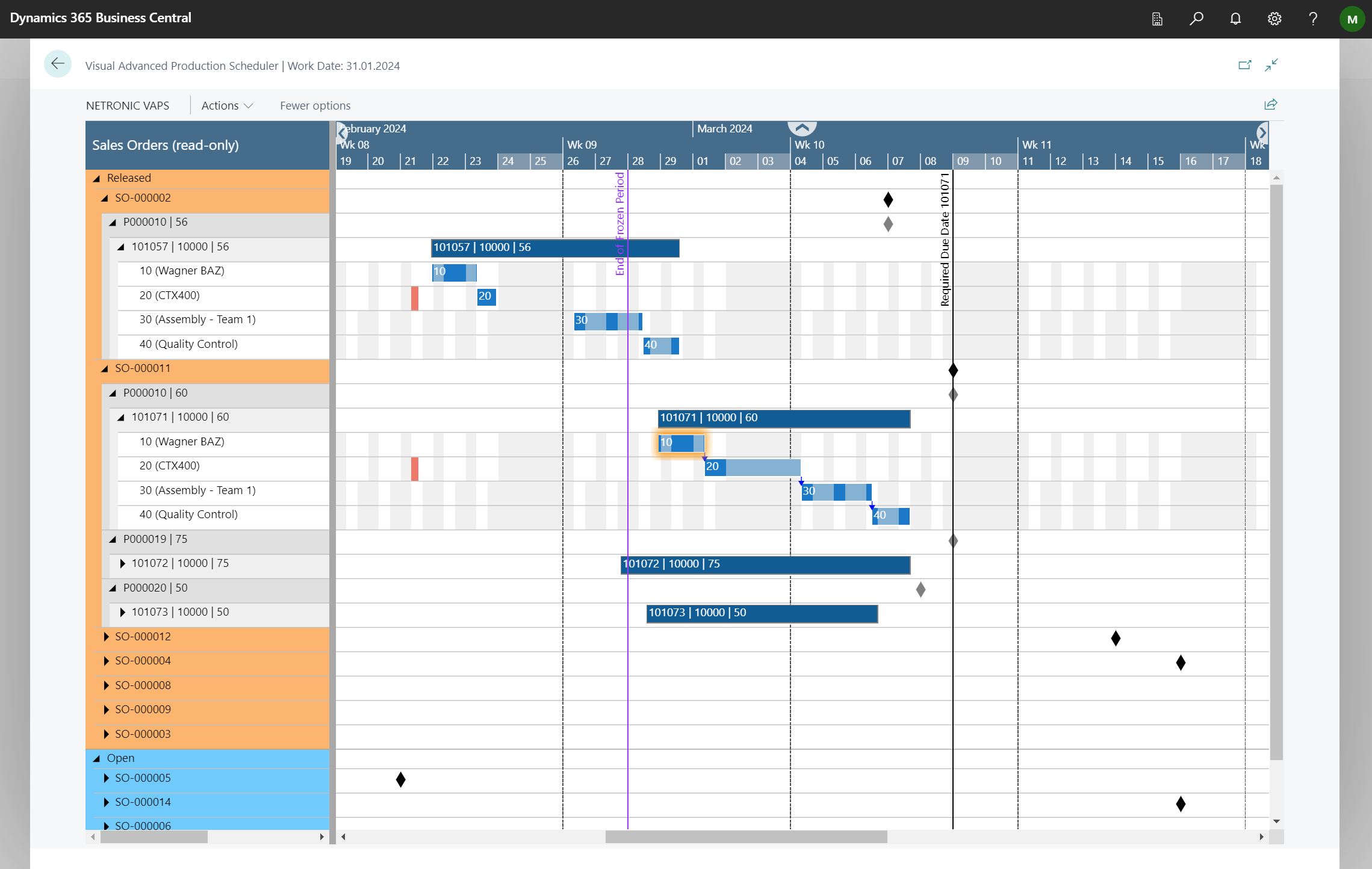Viewport: 1372px width, 869px height.
Task: Click the share icon above the Gantt chart
Action: coord(1270,104)
